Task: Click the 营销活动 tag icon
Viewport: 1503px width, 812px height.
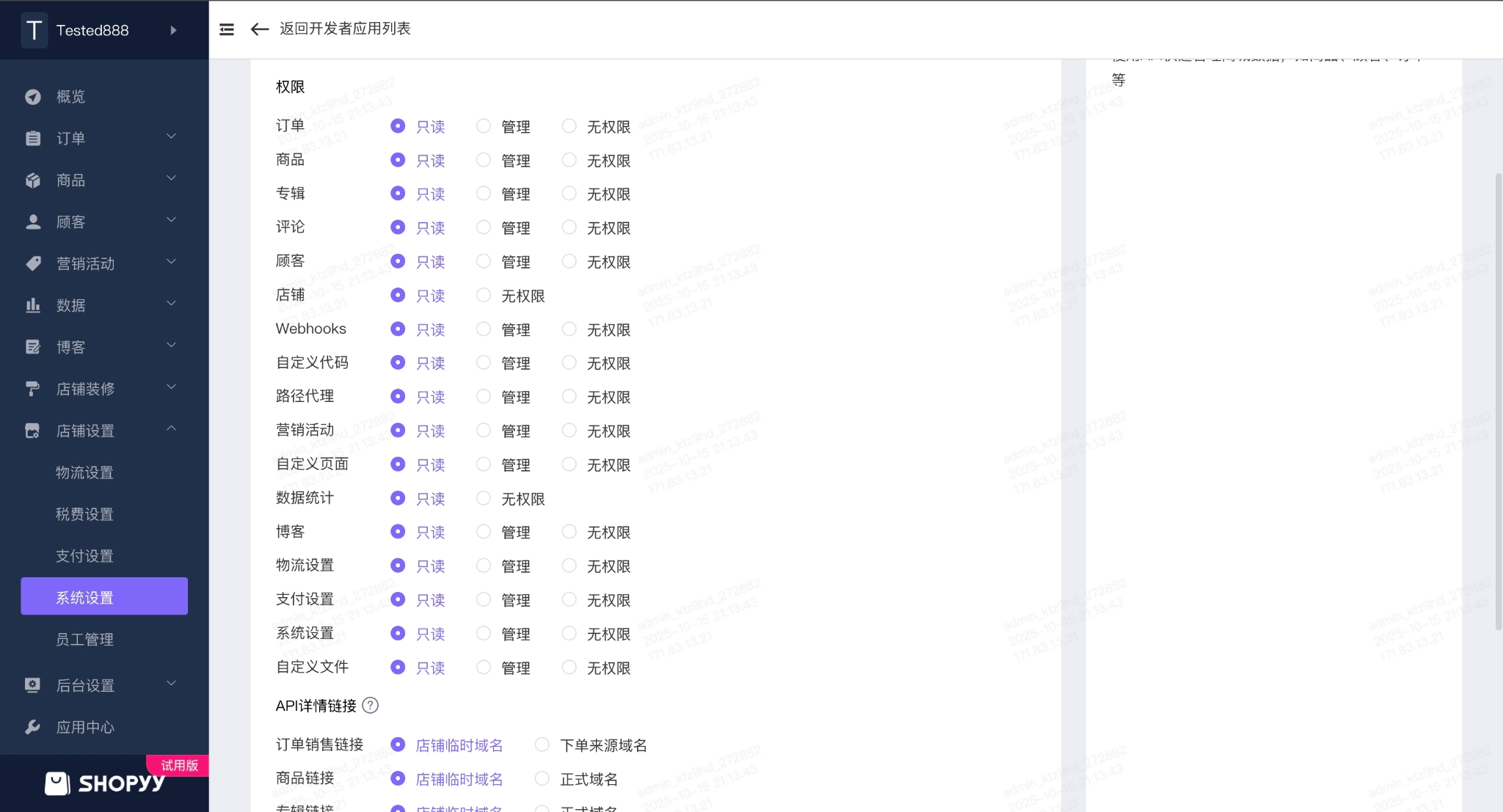Action: pyautogui.click(x=33, y=263)
